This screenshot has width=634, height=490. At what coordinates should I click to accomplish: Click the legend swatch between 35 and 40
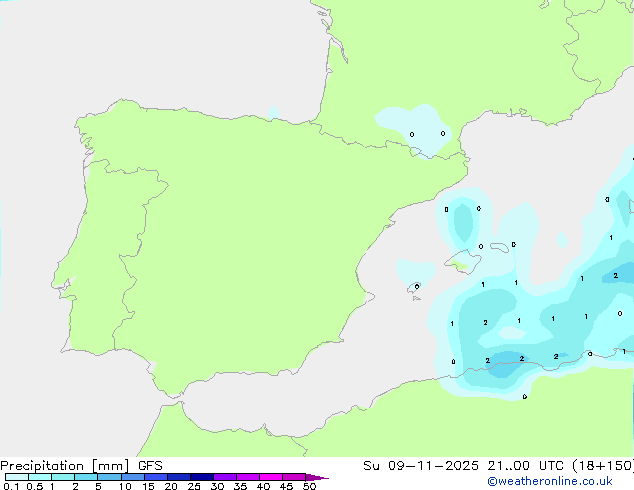[248, 477]
